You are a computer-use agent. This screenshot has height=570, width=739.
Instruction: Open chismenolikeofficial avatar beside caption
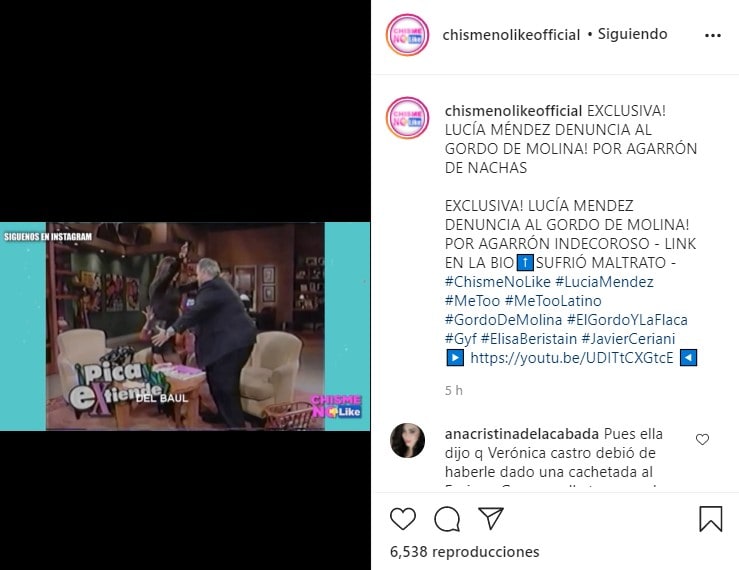tap(408, 118)
